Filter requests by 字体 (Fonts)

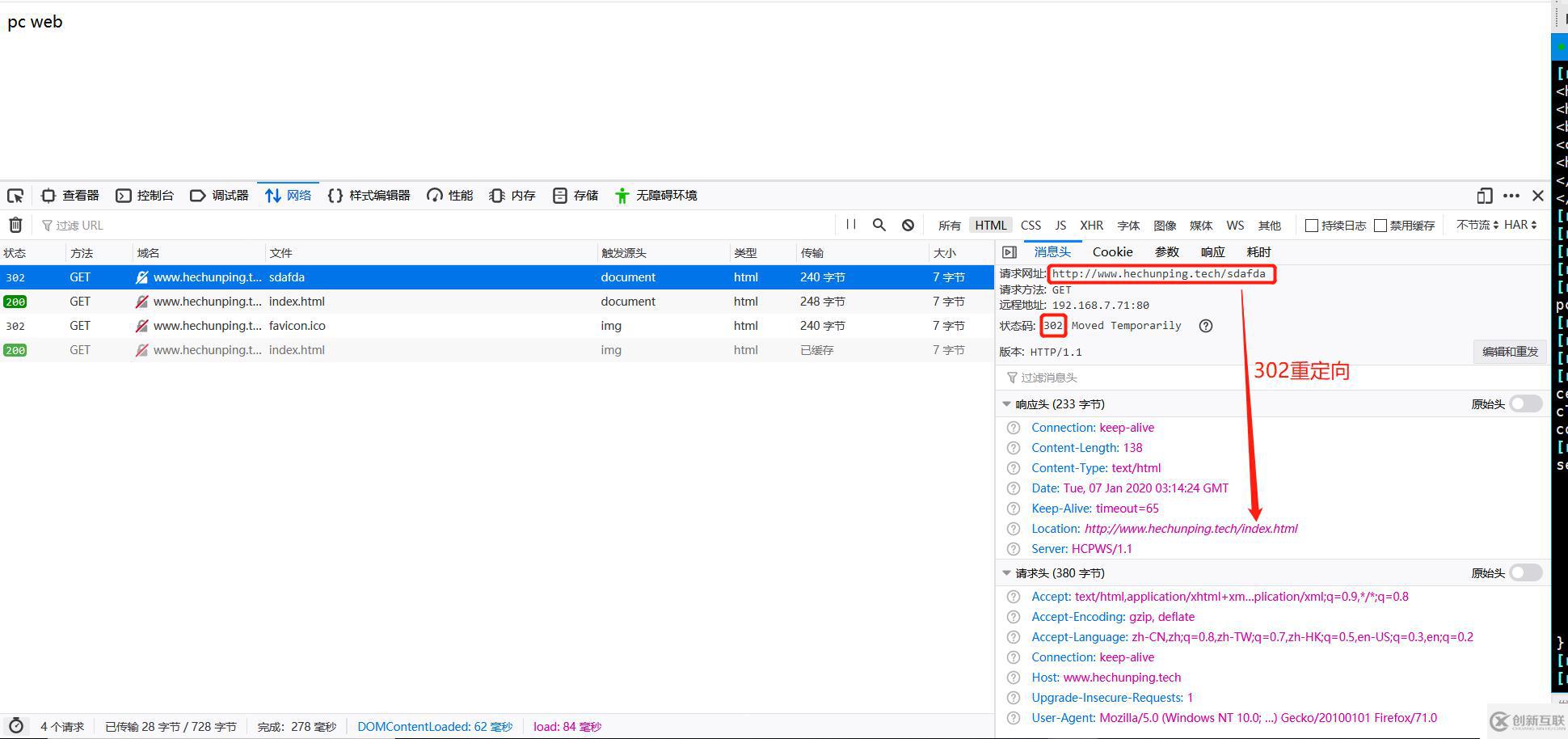point(1128,226)
